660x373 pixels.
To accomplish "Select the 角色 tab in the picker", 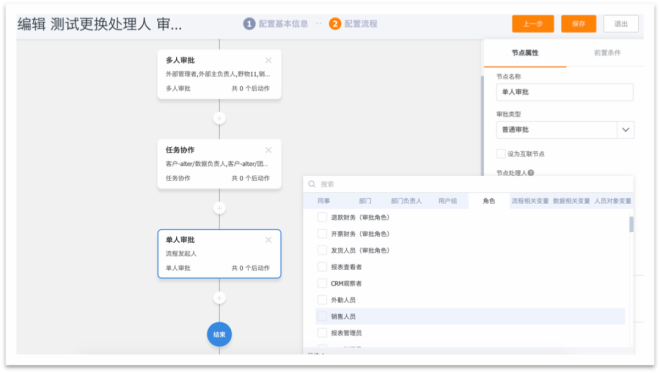I will (489, 201).
